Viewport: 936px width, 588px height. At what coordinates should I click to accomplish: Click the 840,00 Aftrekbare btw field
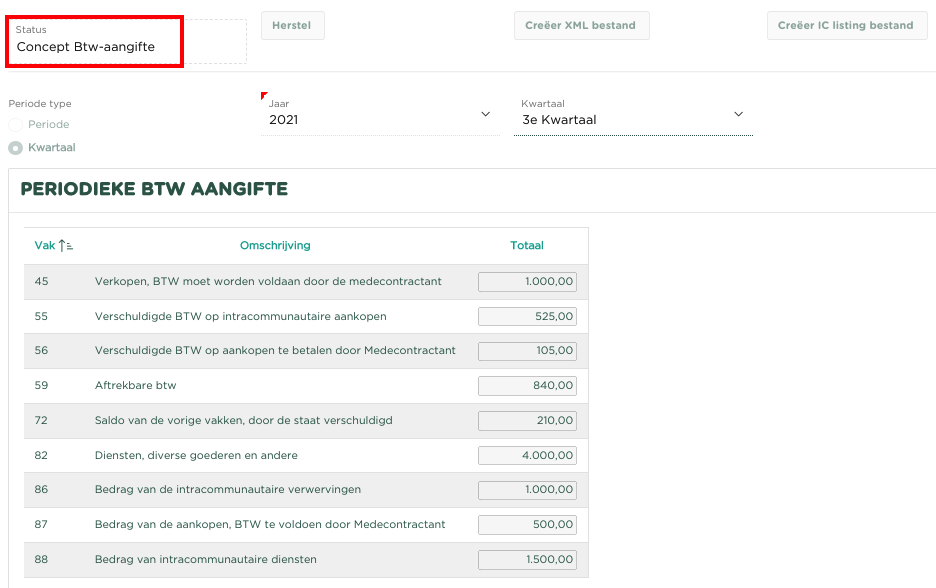coord(527,386)
